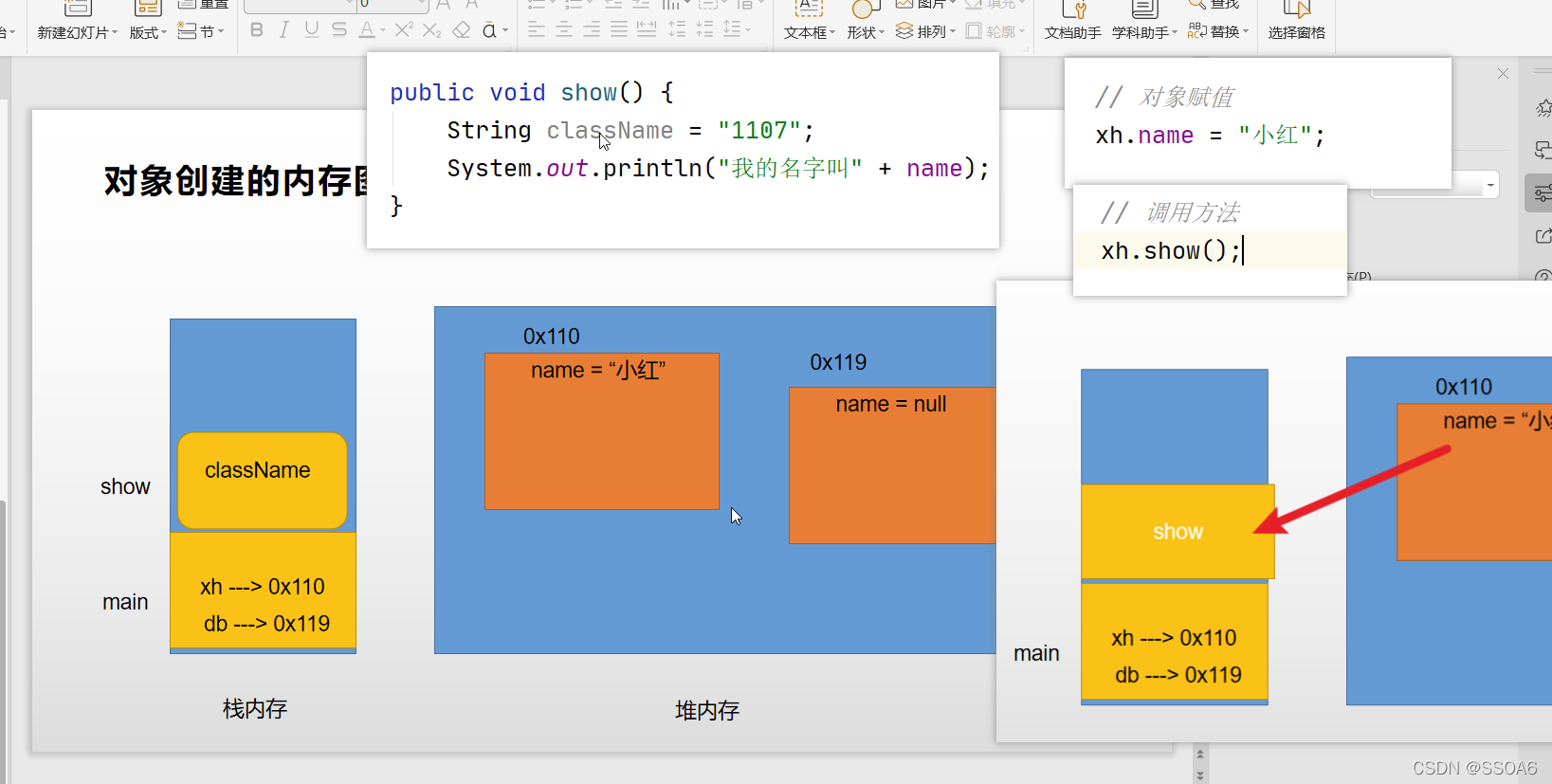Viewport: 1552px width, 784px height.
Task: Open New Slide (新建幻灯片) dropdown
Action: point(78,32)
